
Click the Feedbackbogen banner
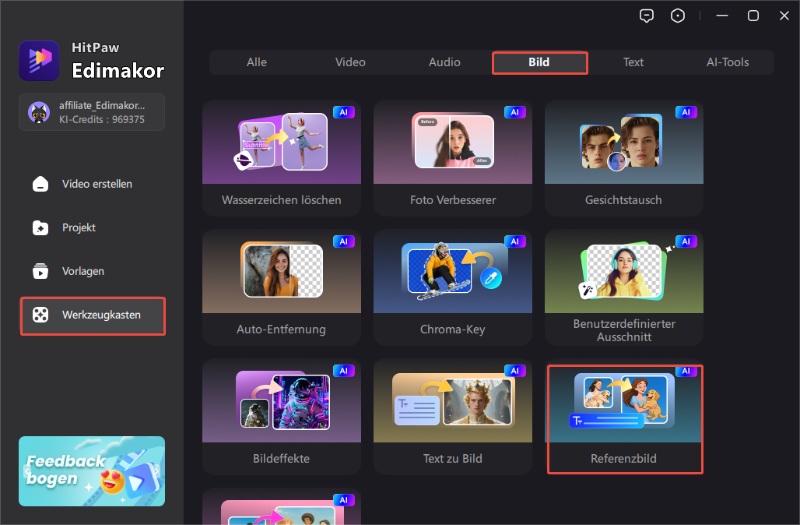click(92, 471)
